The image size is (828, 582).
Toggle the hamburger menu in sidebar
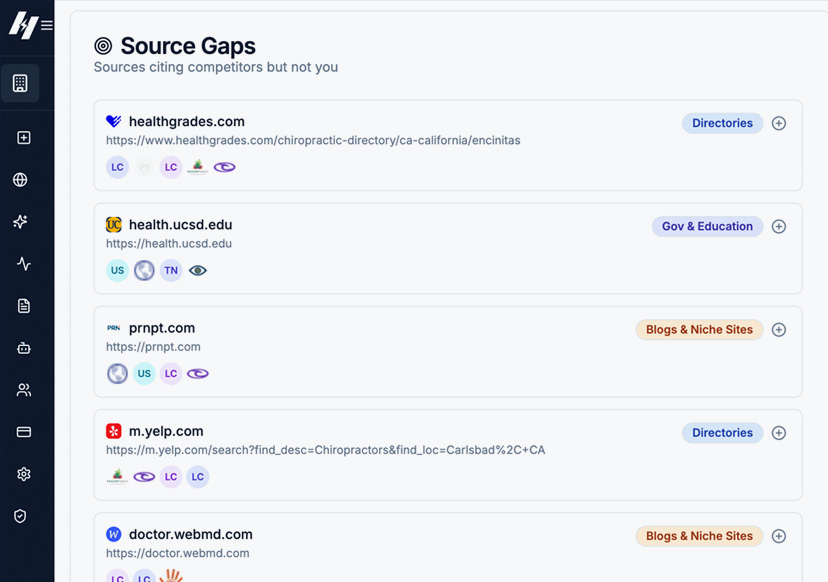click(x=47, y=26)
